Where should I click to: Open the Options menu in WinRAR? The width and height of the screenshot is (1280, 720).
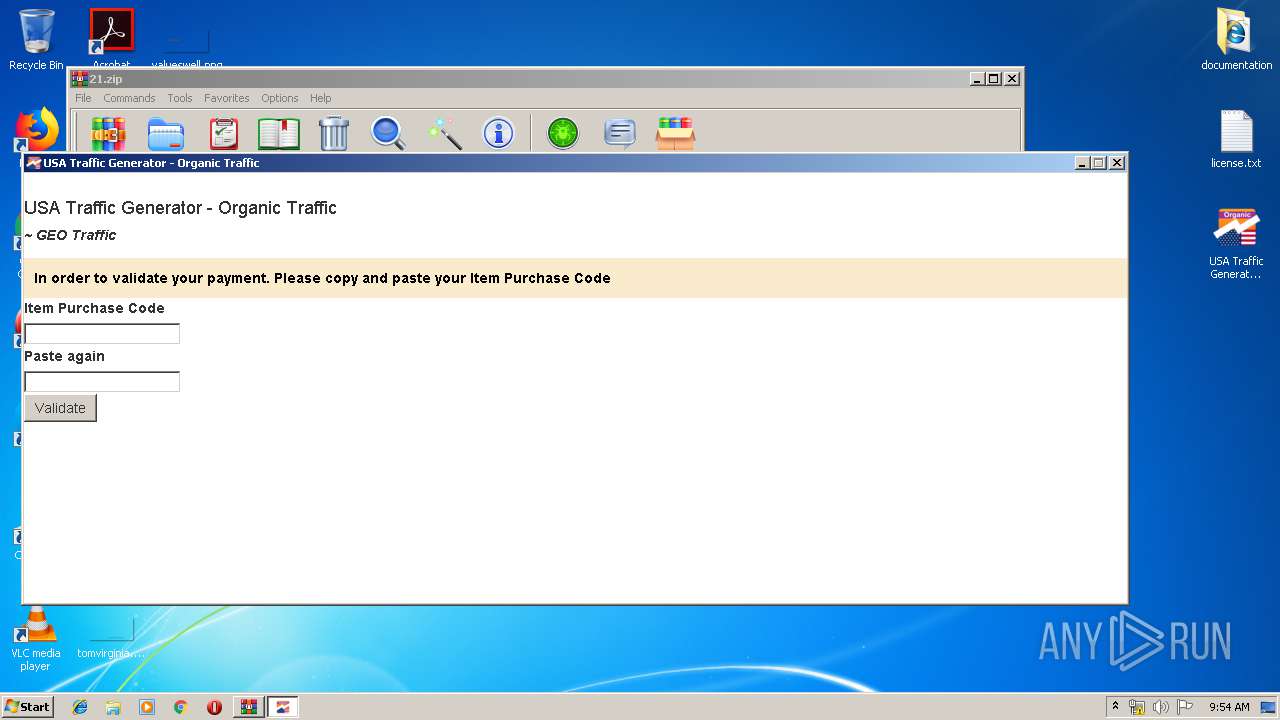tap(280, 98)
